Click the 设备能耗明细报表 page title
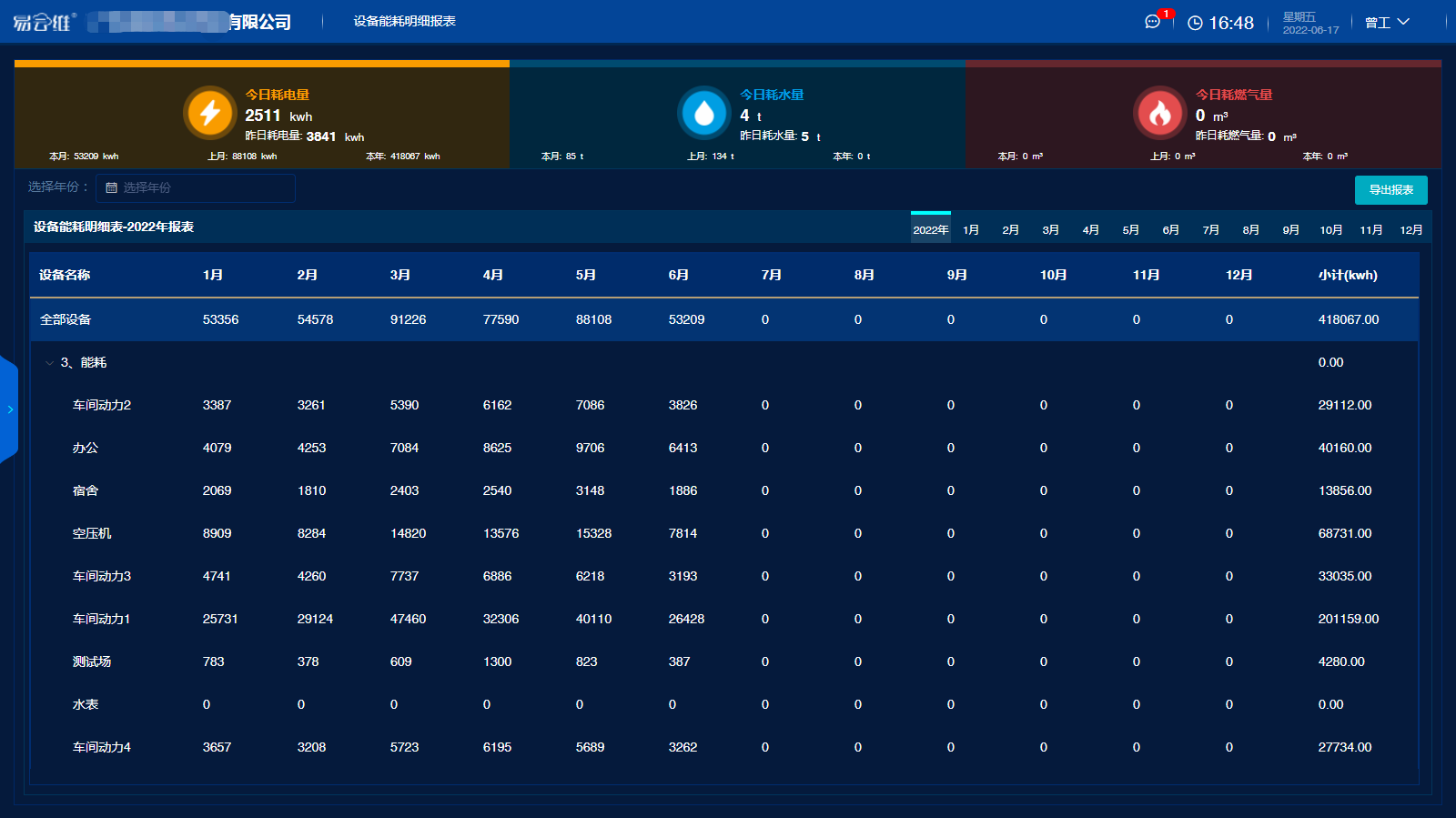The height and width of the screenshot is (818, 1456). point(404,21)
